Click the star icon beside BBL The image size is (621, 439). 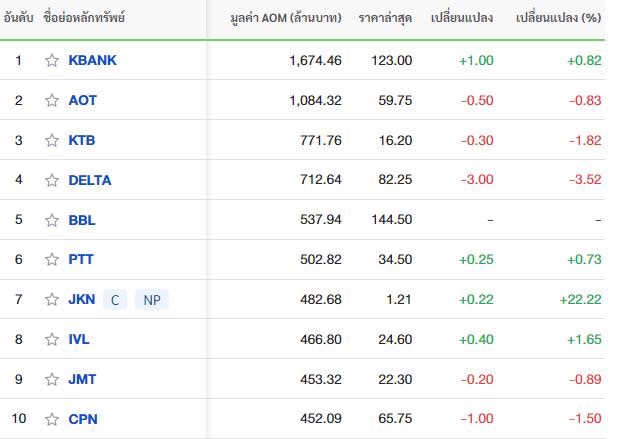pos(52,220)
